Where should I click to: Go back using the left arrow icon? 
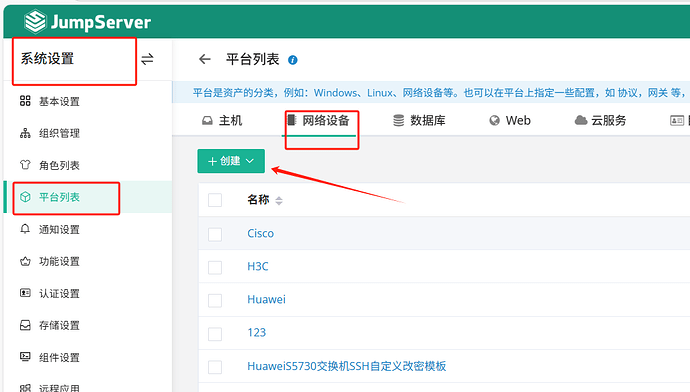205,59
